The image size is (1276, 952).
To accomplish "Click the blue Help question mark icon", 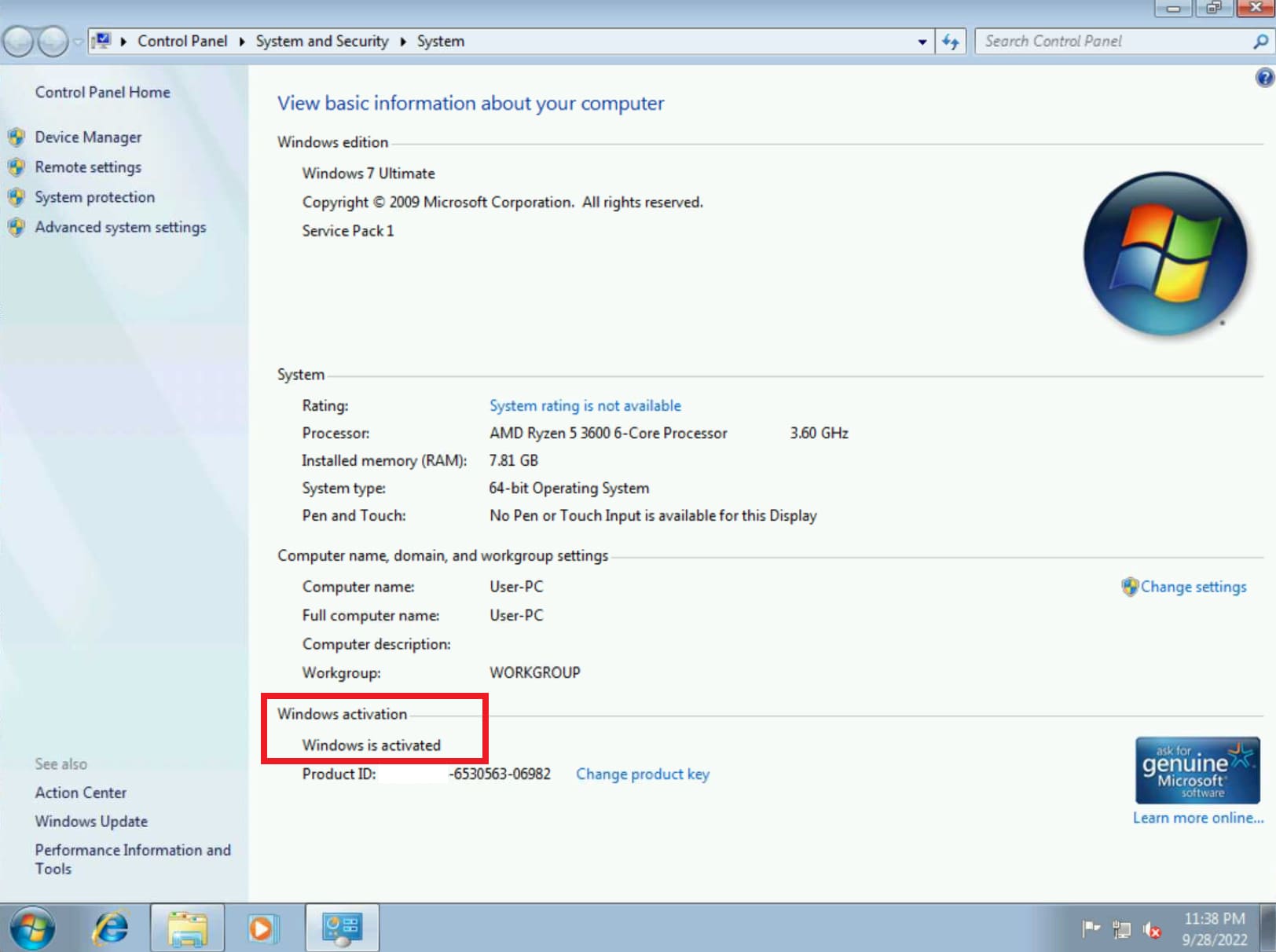I will point(1264,77).
